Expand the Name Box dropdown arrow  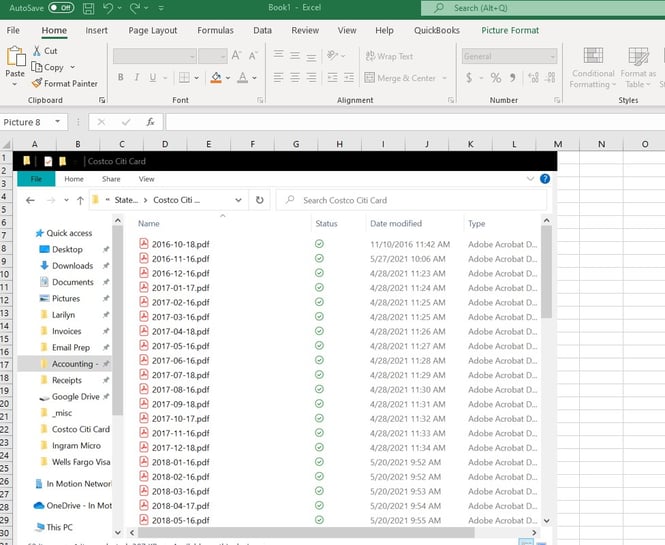point(57,122)
